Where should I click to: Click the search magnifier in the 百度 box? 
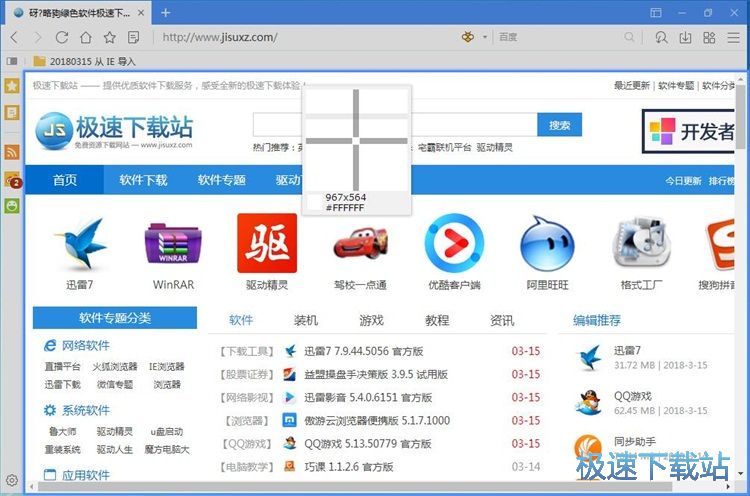[x=629, y=37]
